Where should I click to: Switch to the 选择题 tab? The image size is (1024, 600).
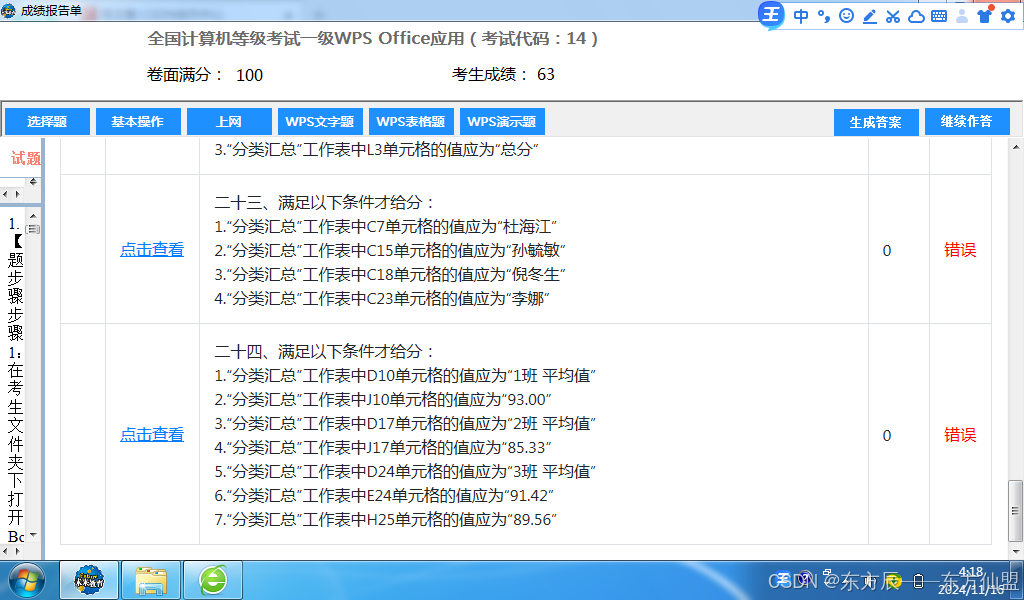click(47, 121)
